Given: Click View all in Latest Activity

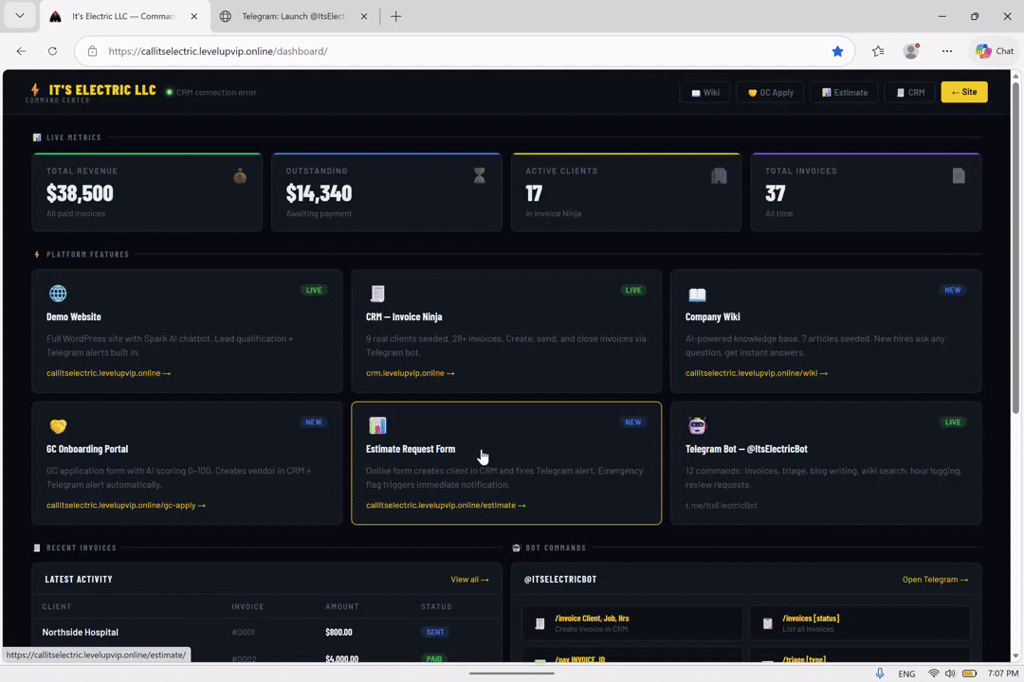Looking at the screenshot, I should 469,579.
